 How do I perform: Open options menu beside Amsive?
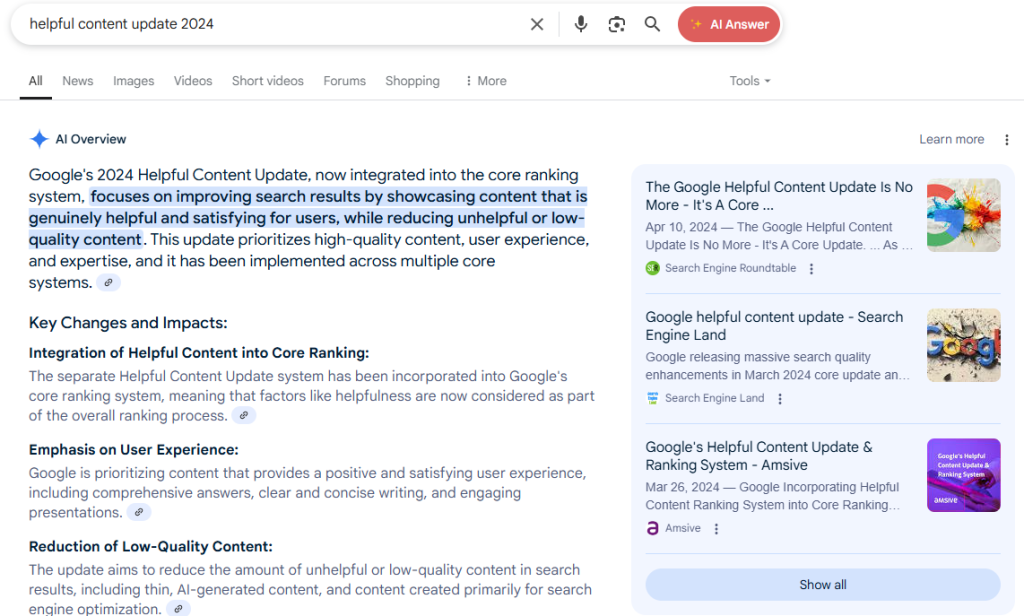[x=716, y=528]
